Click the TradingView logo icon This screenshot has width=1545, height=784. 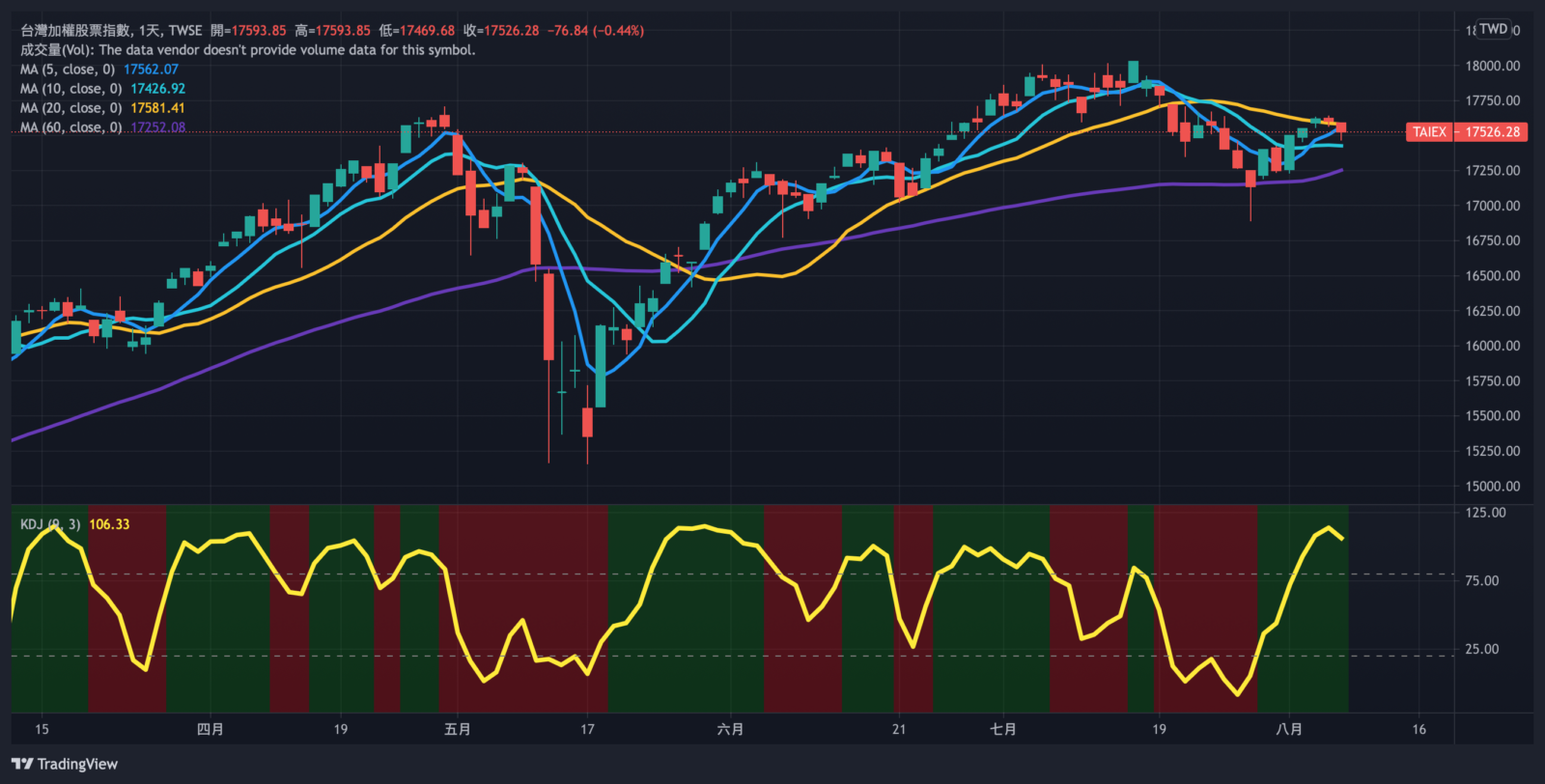pos(22,764)
